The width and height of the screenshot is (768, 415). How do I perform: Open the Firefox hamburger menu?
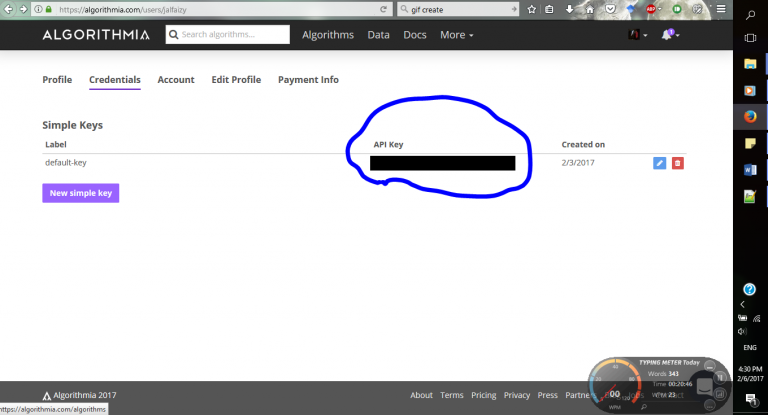(x=721, y=9)
